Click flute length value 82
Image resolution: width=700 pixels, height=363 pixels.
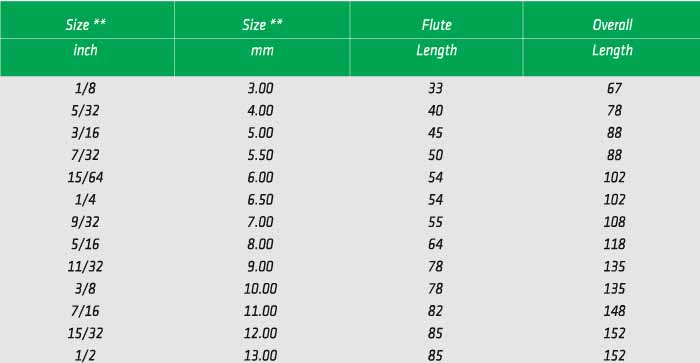tap(435, 311)
